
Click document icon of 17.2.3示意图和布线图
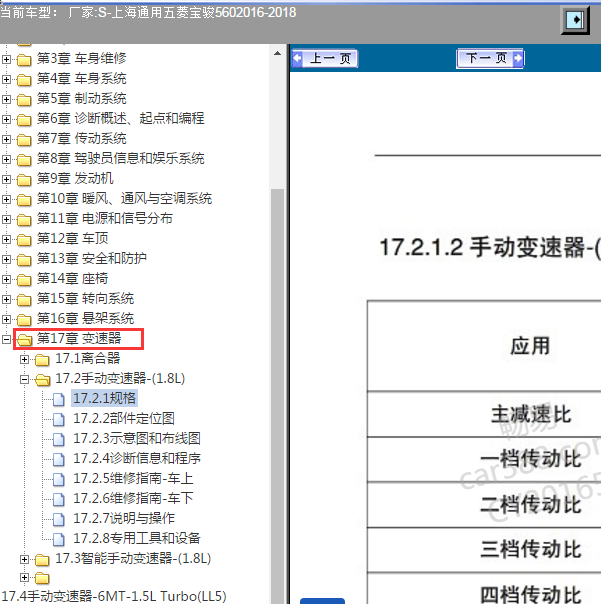(x=59, y=440)
